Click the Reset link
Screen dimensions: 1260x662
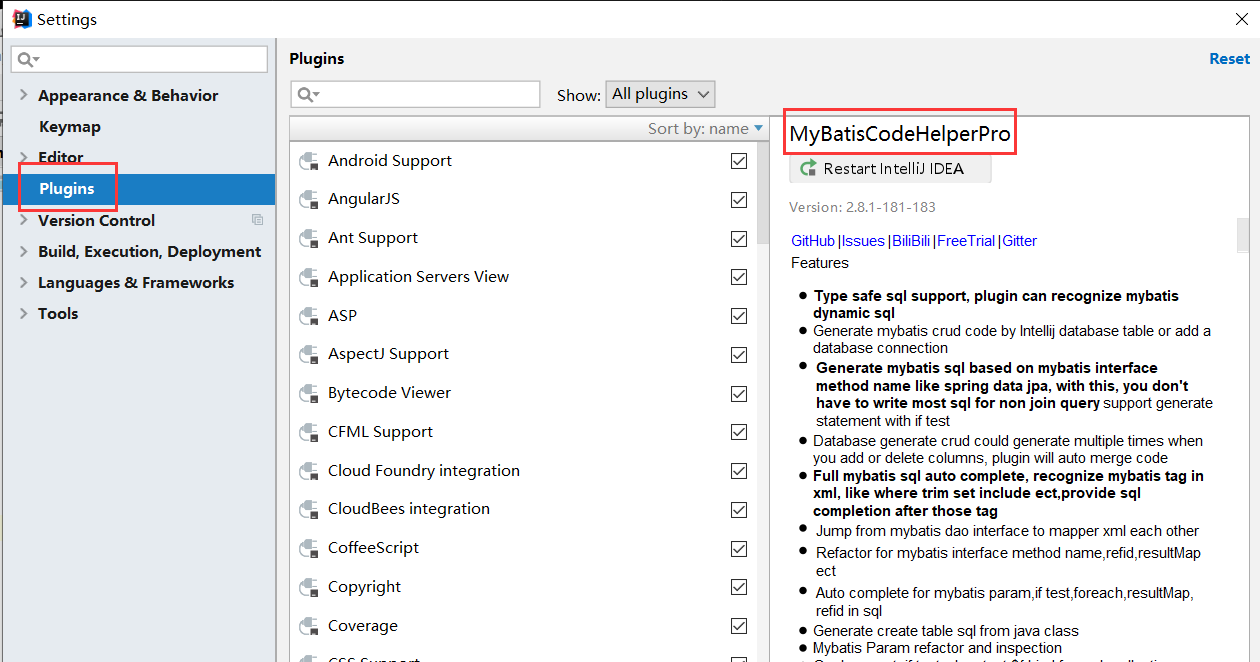pos(1229,59)
